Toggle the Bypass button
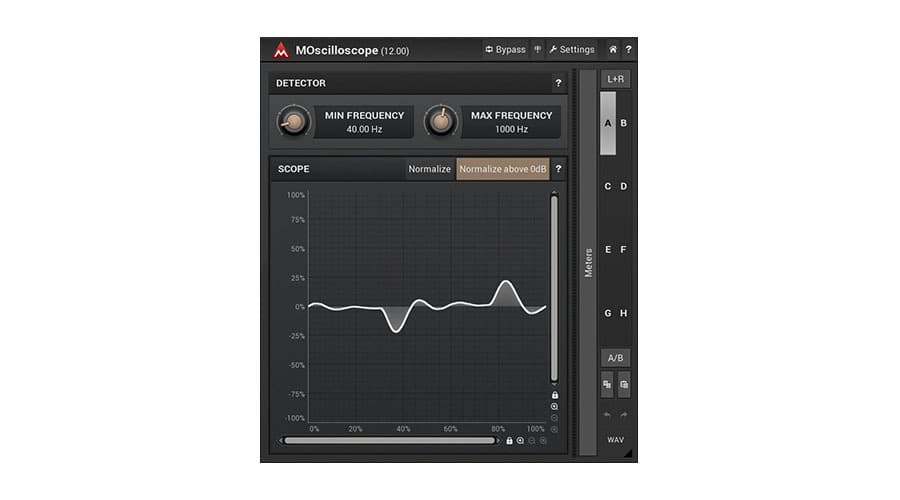 [505, 49]
